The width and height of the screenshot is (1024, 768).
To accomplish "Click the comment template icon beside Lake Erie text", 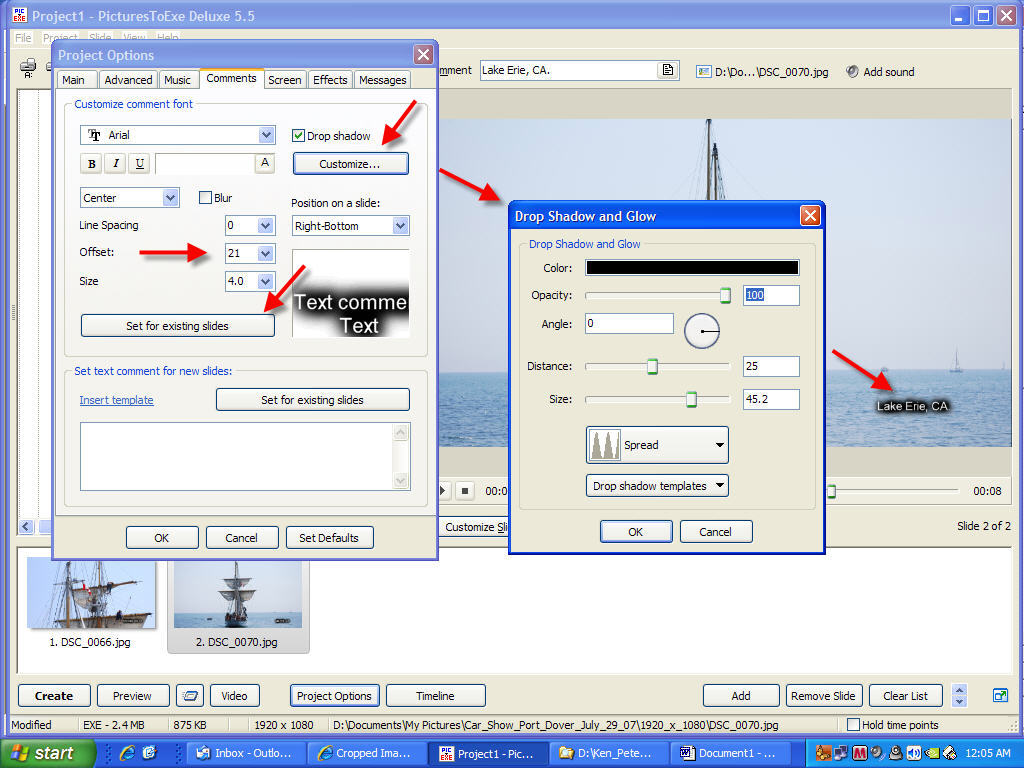I will coord(667,70).
